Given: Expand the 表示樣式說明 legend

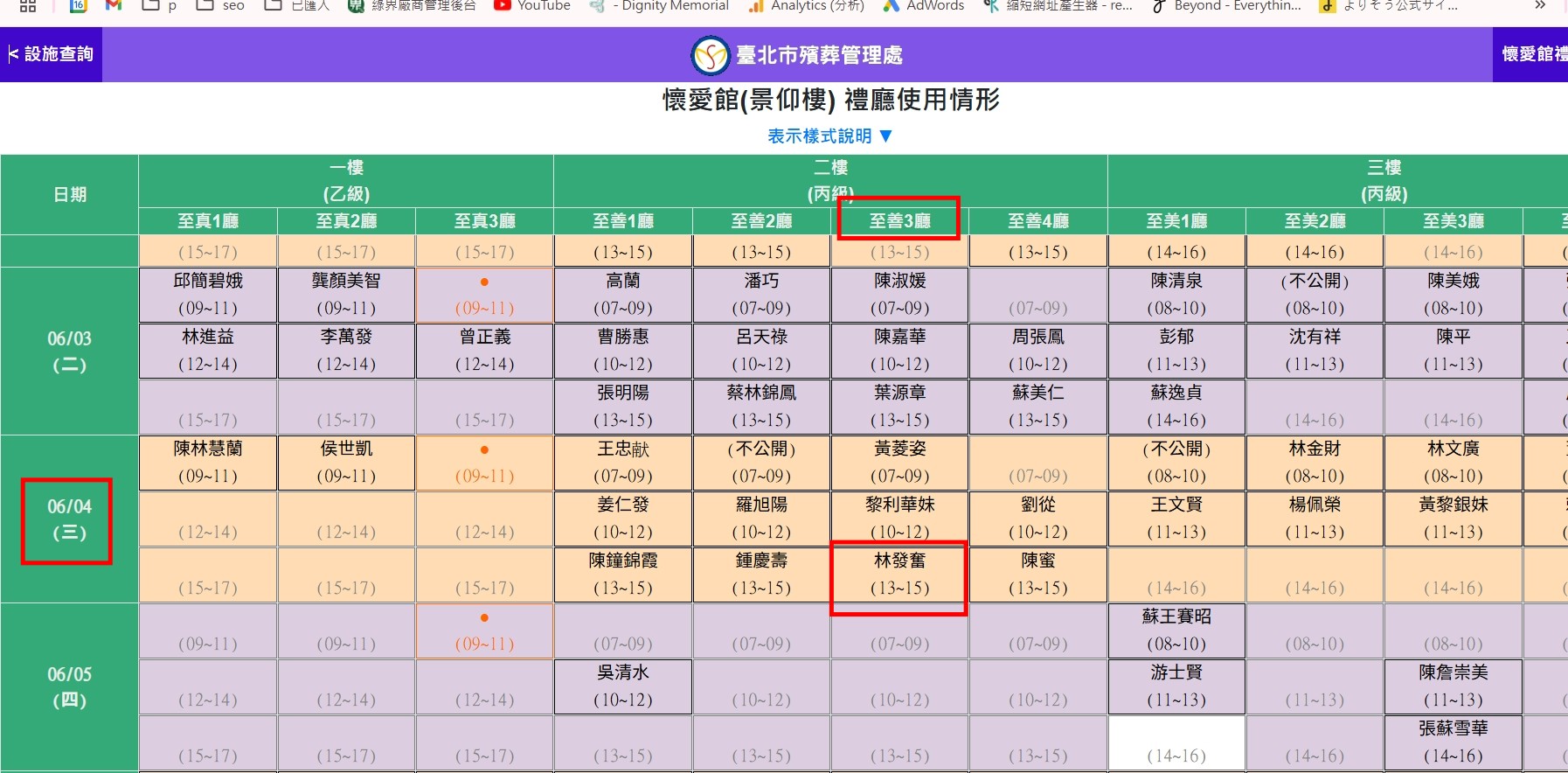Looking at the screenshot, I should 829,136.
